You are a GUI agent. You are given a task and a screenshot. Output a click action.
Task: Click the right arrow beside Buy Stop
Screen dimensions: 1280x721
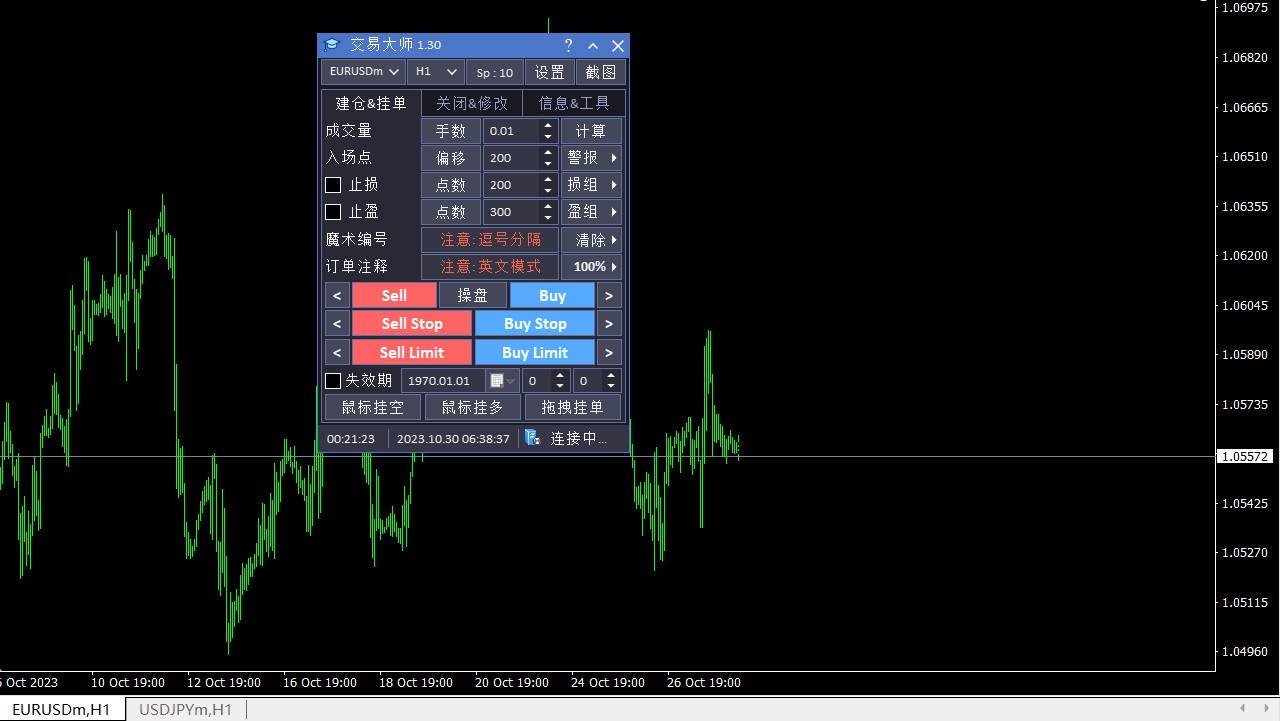[609, 323]
